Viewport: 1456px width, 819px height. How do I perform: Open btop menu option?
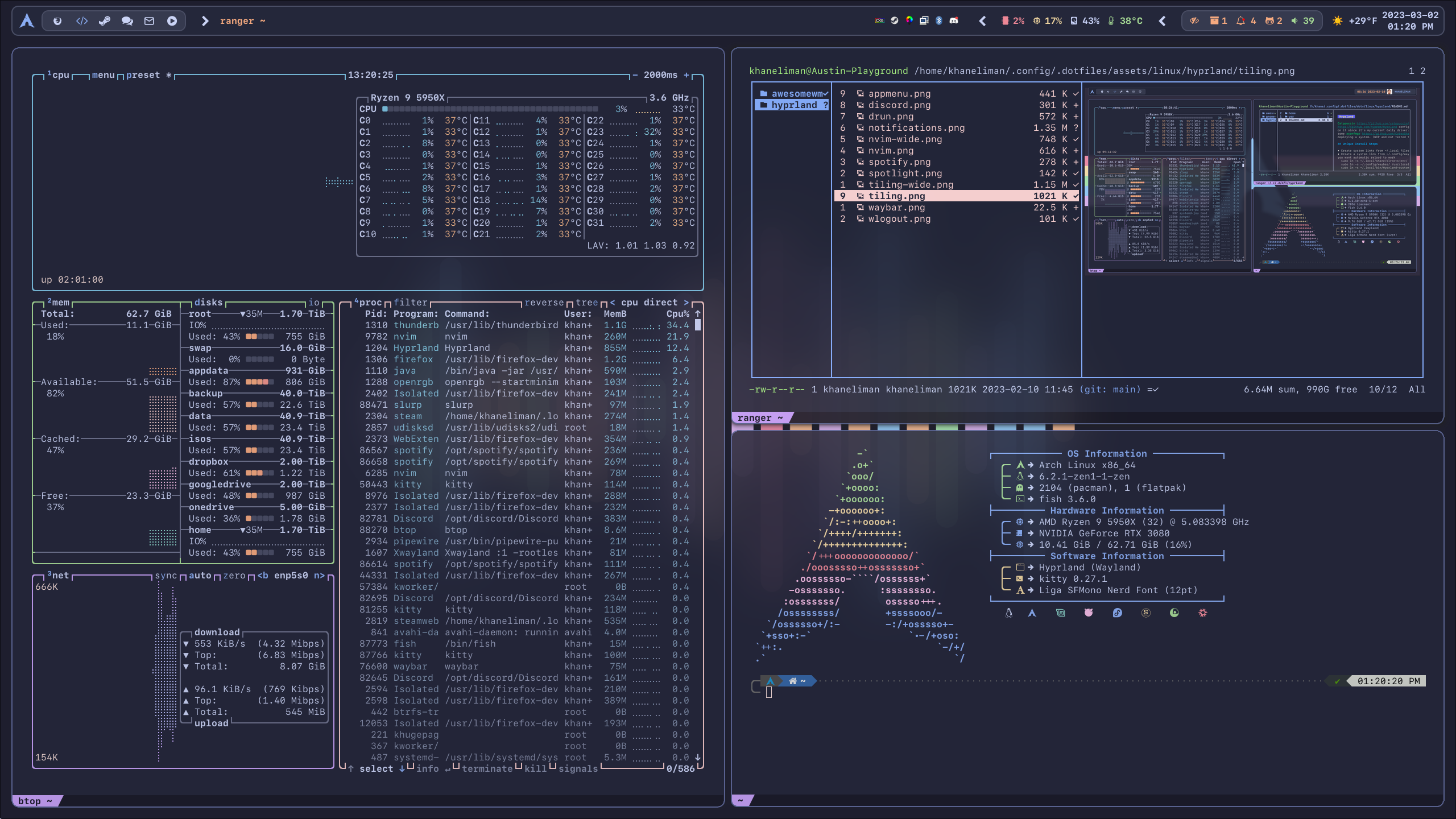point(103,75)
